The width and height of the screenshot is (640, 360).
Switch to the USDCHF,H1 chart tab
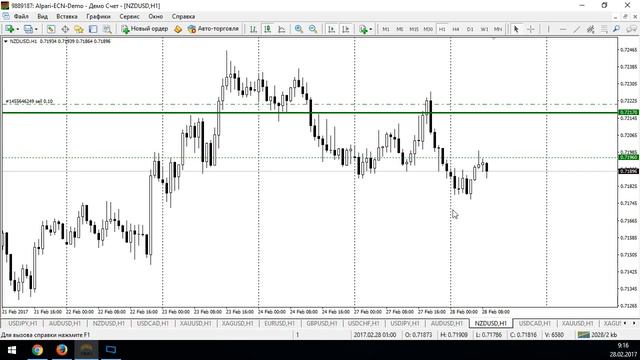(363, 323)
